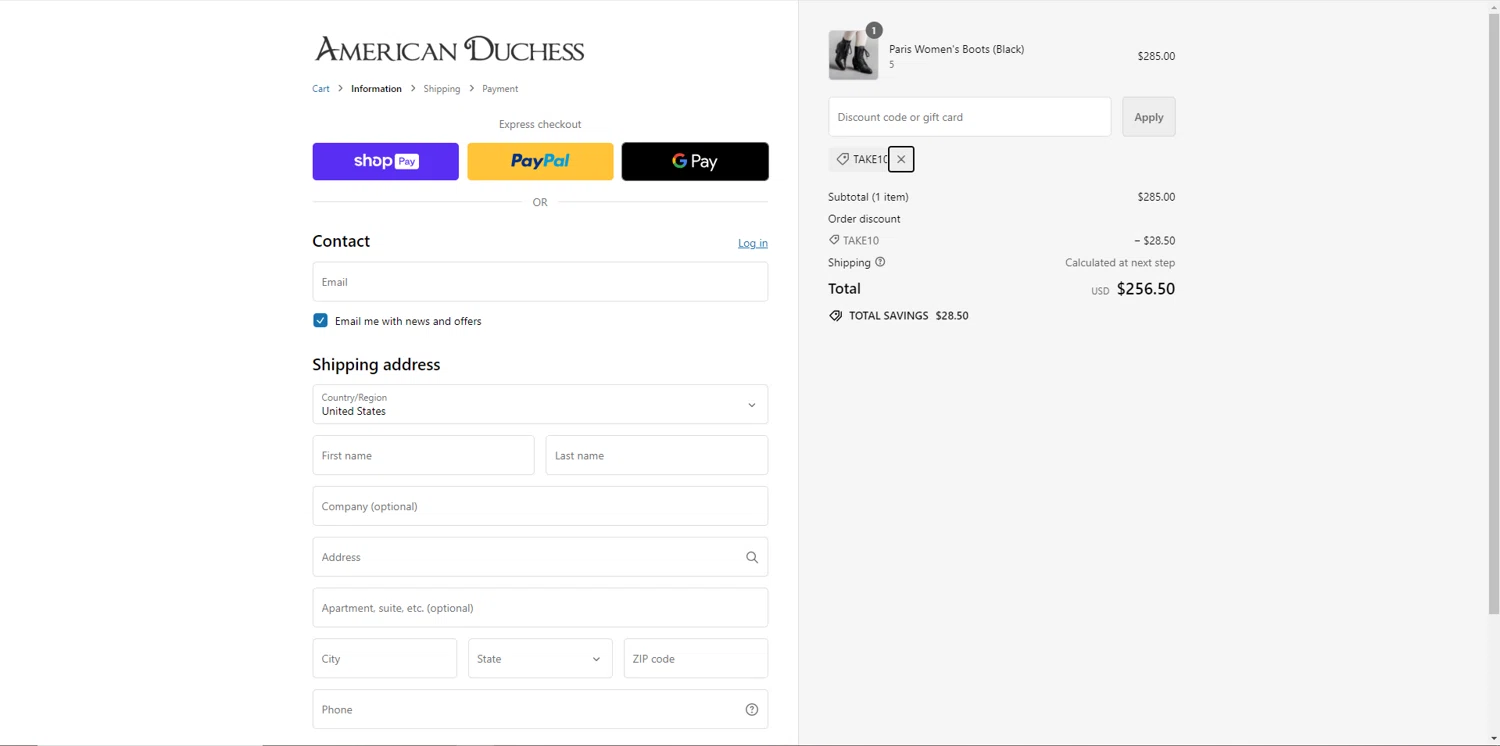This screenshot has height=746, width=1500.
Task: Check out with Google Pay
Action: [x=695, y=161]
